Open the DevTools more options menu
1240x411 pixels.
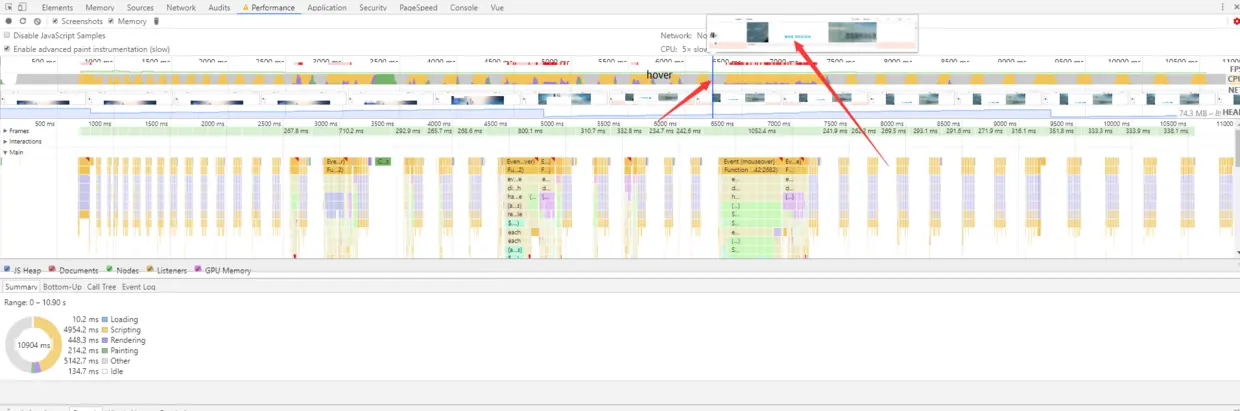tap(1225, 7)
